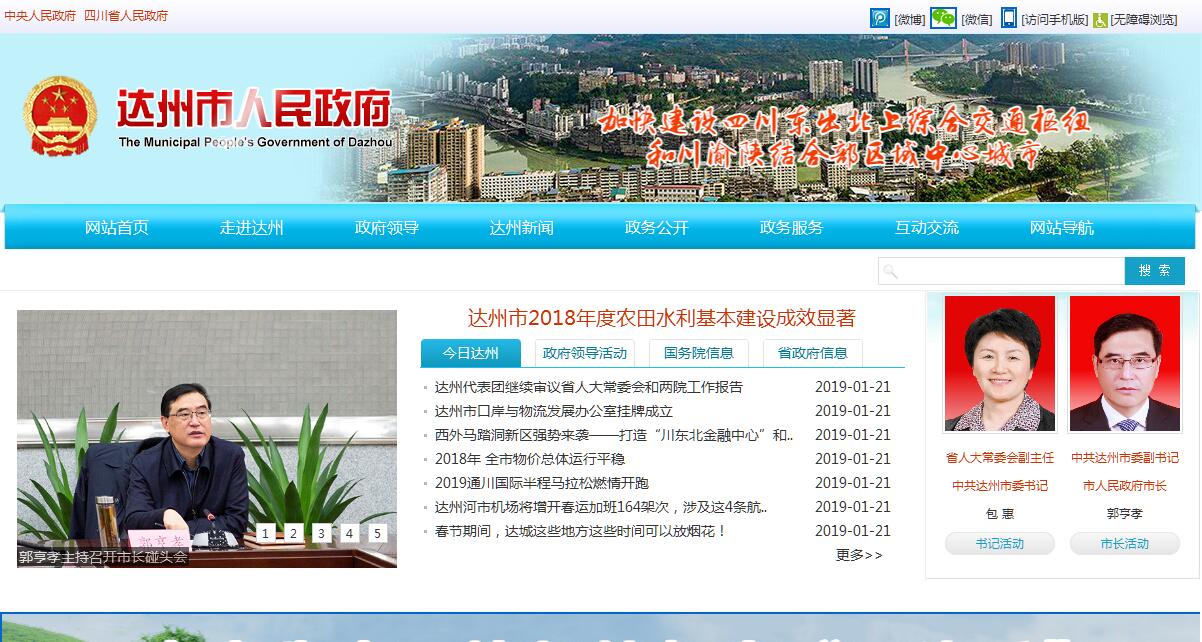Open the 政府领导 navigation menu

[x=386, y=228]
